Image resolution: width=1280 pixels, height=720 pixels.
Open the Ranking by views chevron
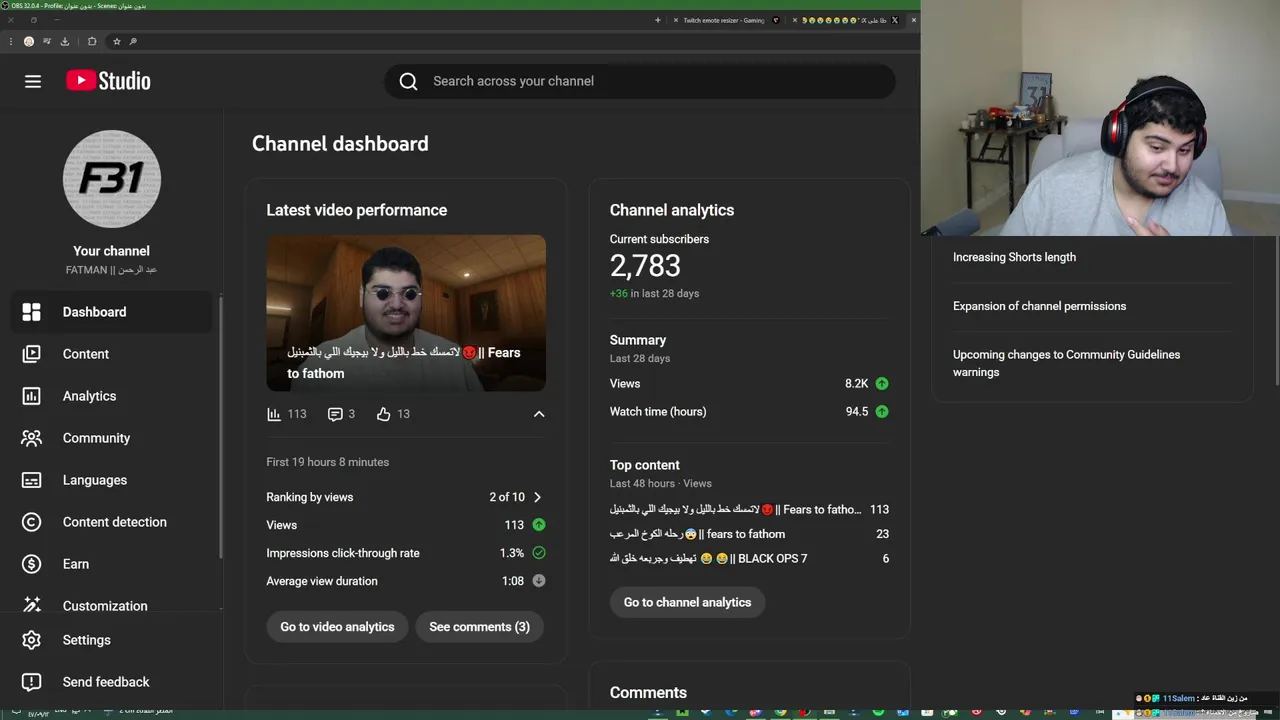[538, 497]
